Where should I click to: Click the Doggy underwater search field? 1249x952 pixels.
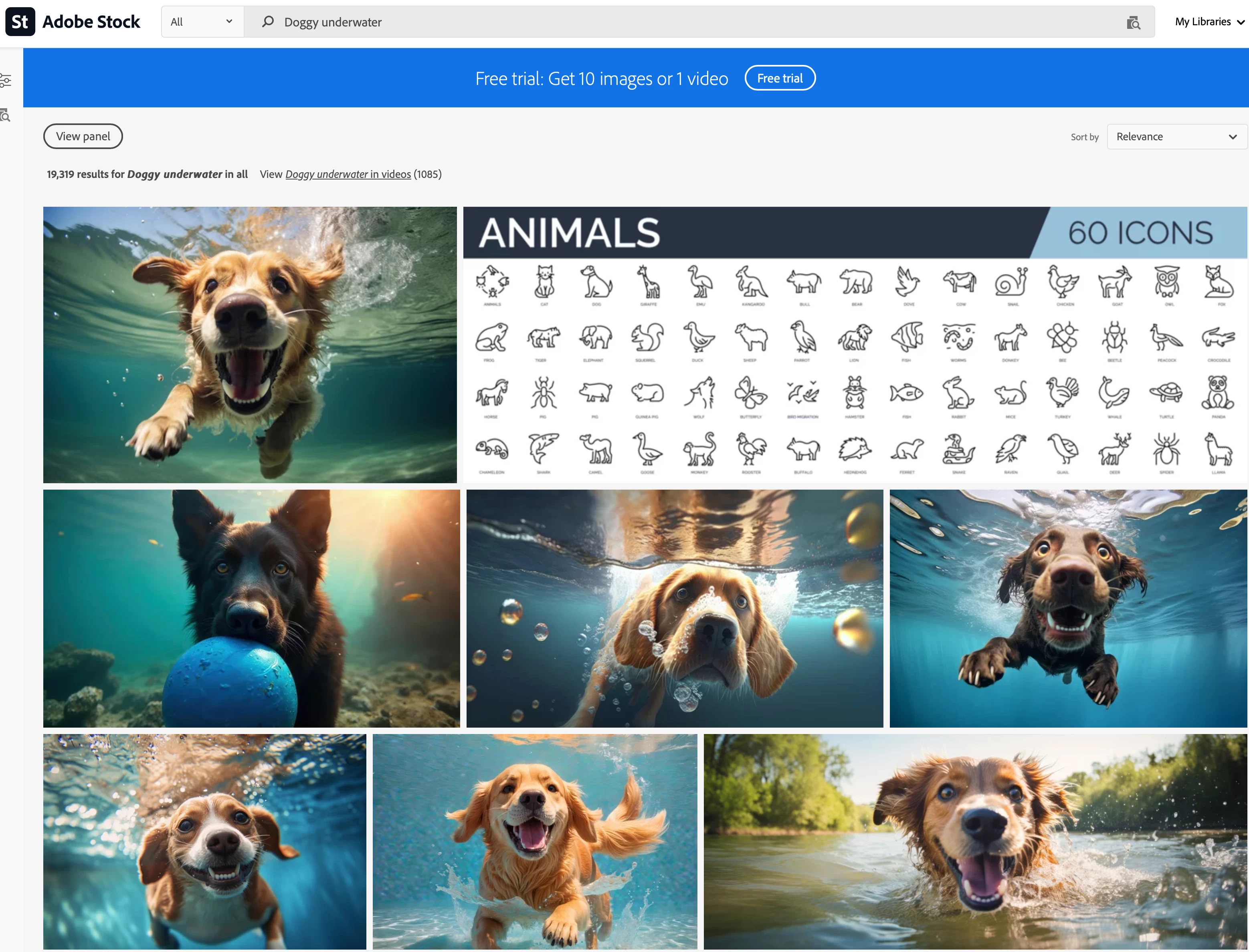point(680,22)
